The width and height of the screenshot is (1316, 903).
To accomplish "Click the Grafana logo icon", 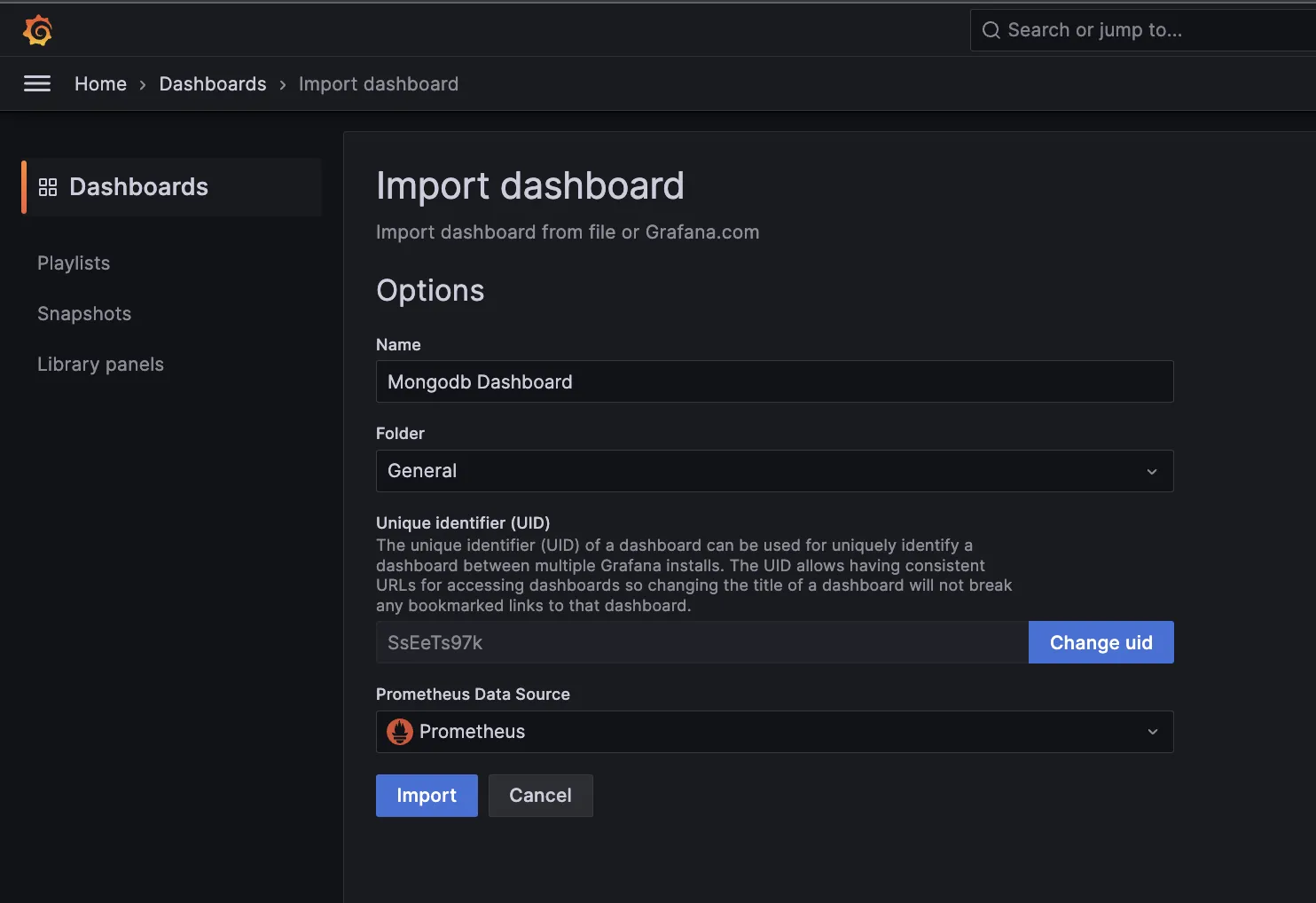I will (37, 30).
